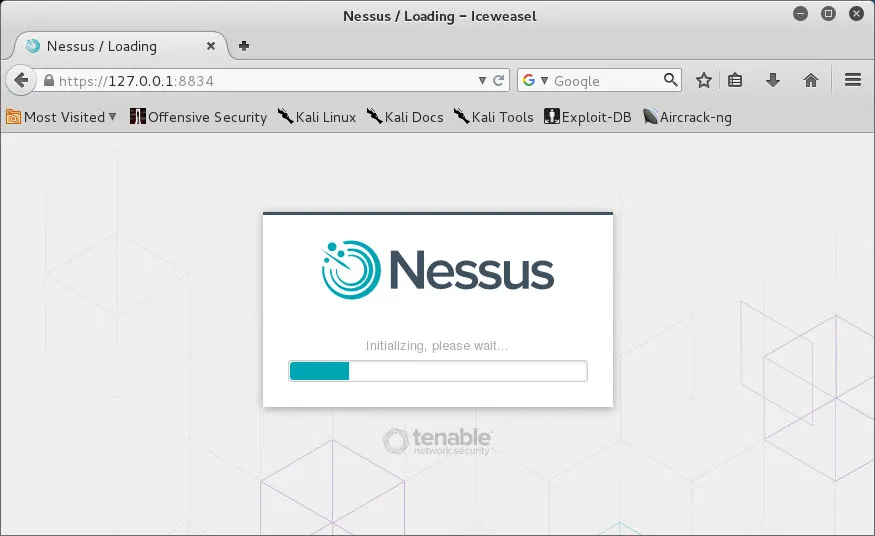The height and width of the screenshot is (536, 875).
Task: Go to home page icon
Action: 810,80
